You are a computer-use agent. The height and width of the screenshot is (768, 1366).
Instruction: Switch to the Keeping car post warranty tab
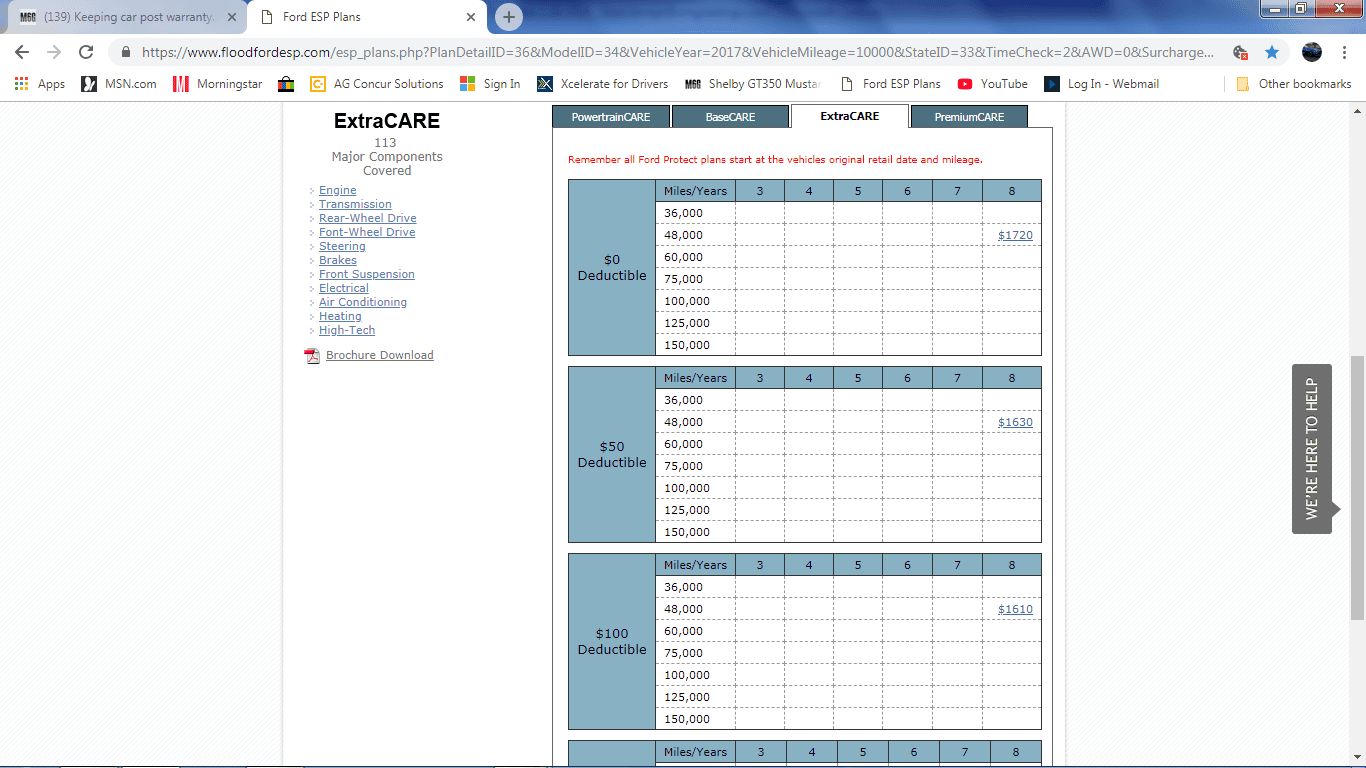tap(127, 17)
